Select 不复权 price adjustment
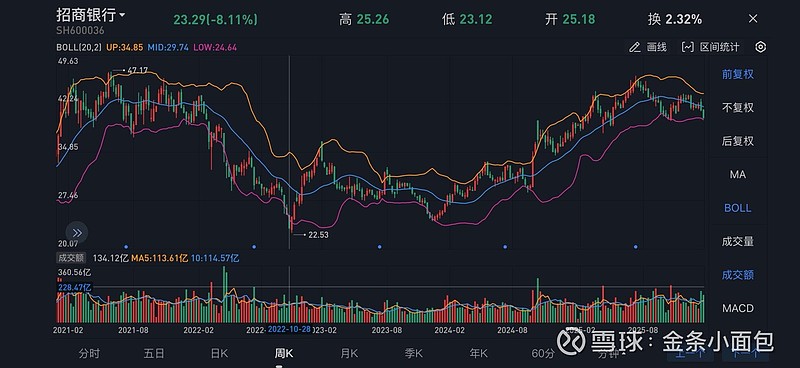 (737, 108)
